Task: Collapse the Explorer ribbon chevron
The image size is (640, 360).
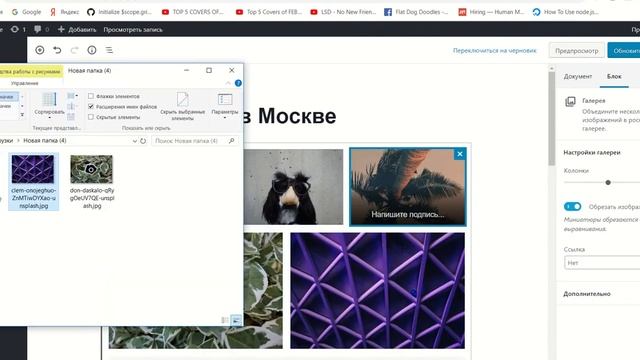Action: (228, 83)
